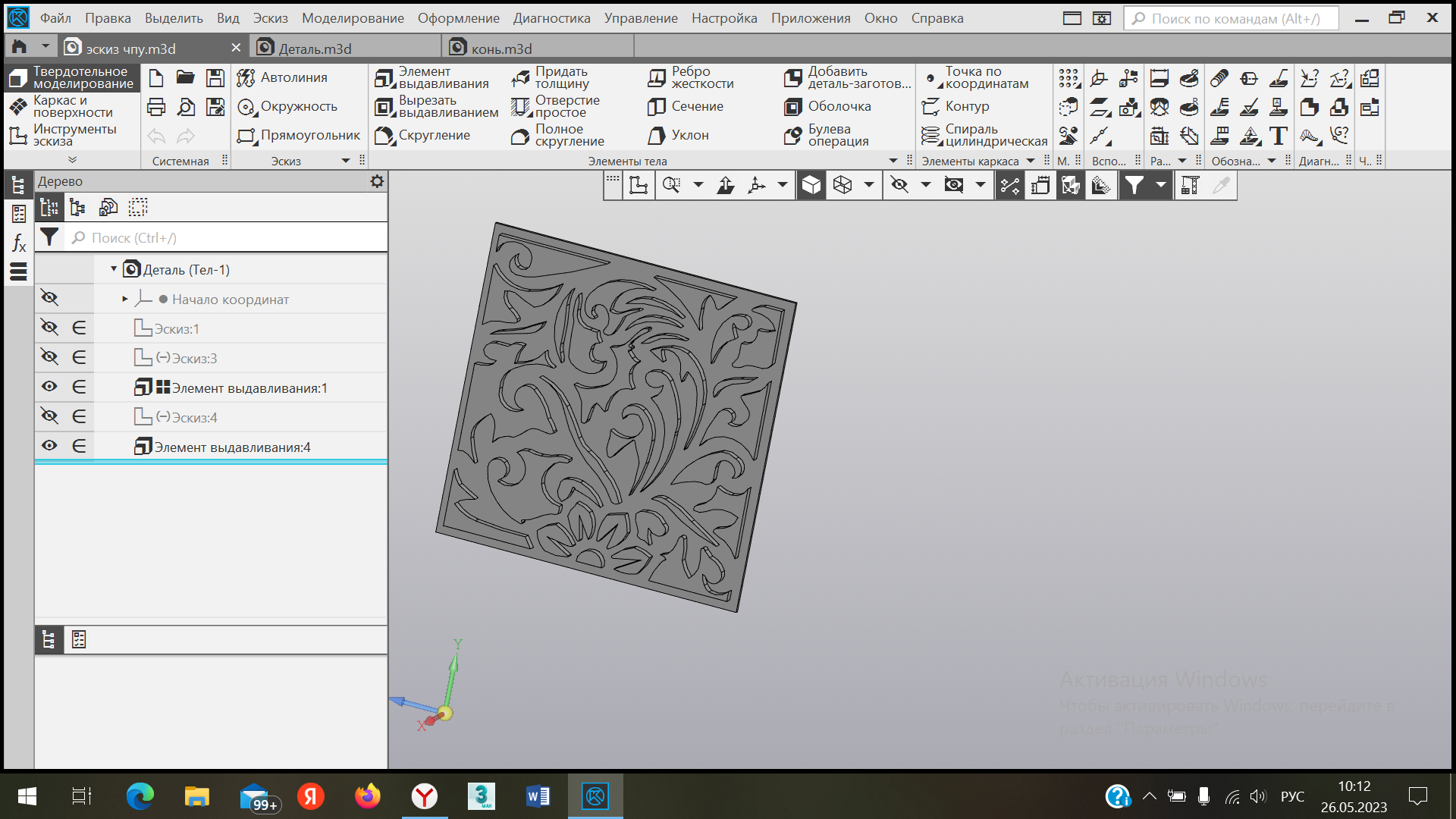This screenshot has width=1456, height=819.
Task: Open the Элементы тела panel dropdown arrow
Action: [893, 161]
